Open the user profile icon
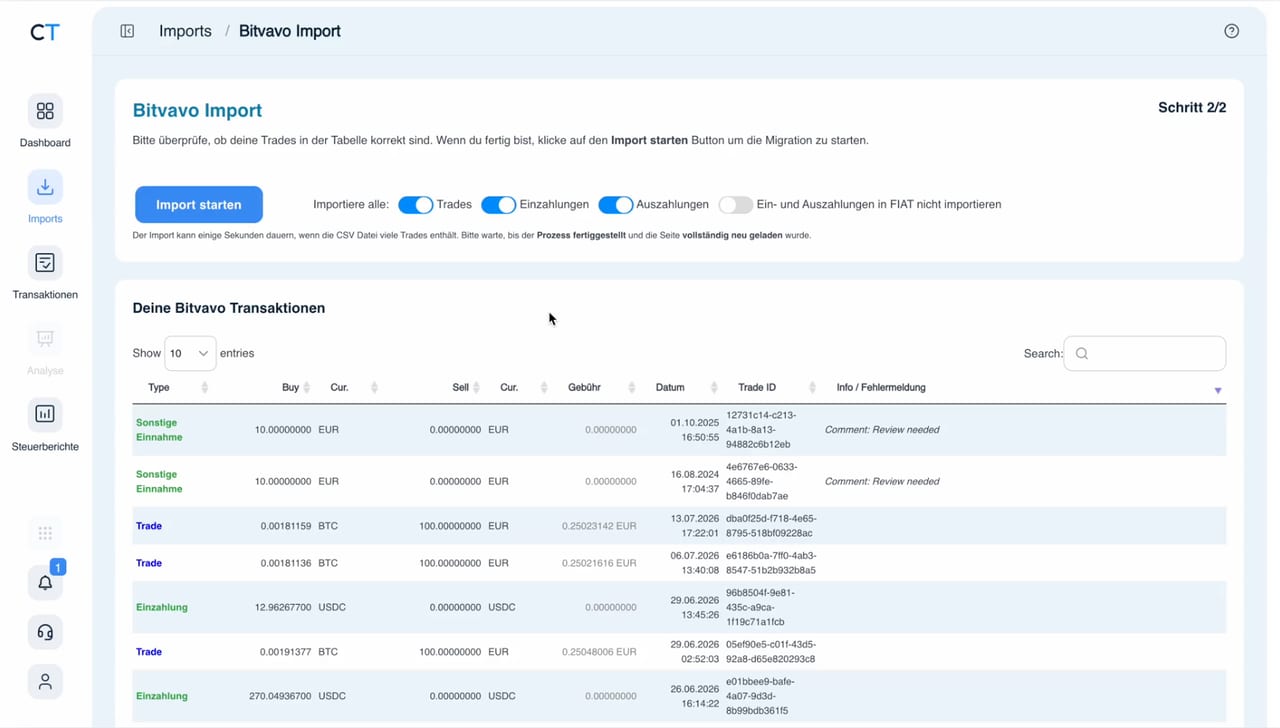The width and height of the screenshot is (1280, 728). pyautogui.click(x=45, y=681)
